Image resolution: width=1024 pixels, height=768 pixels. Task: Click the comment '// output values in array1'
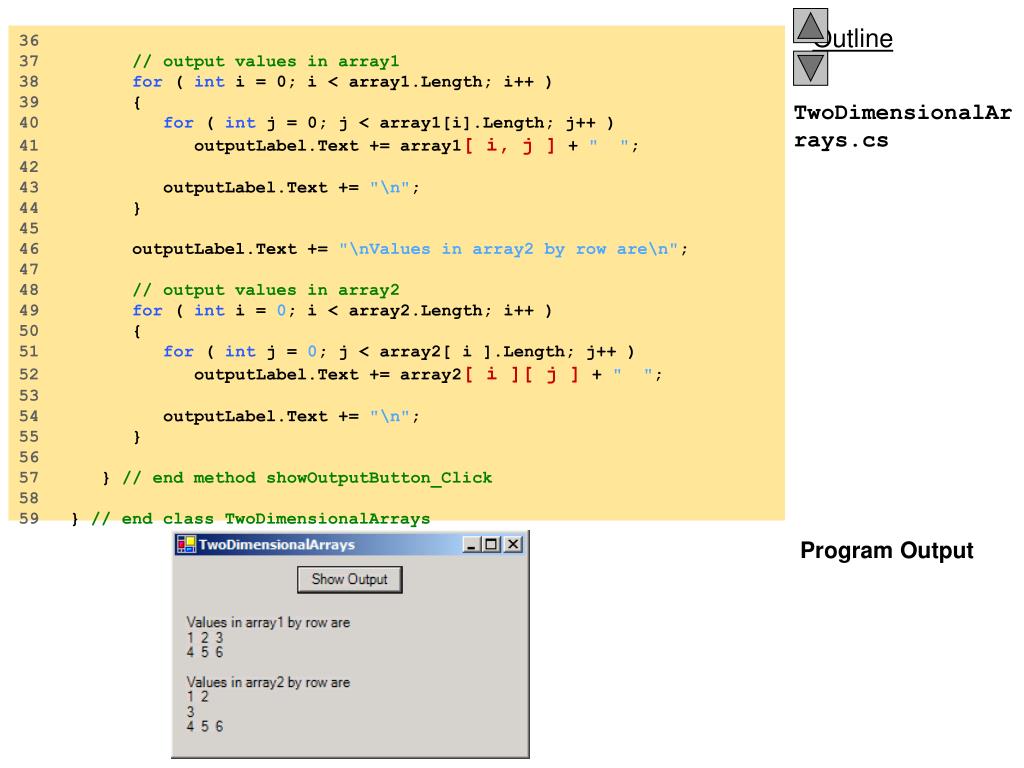pyautogui.click(x=265, y=61)
